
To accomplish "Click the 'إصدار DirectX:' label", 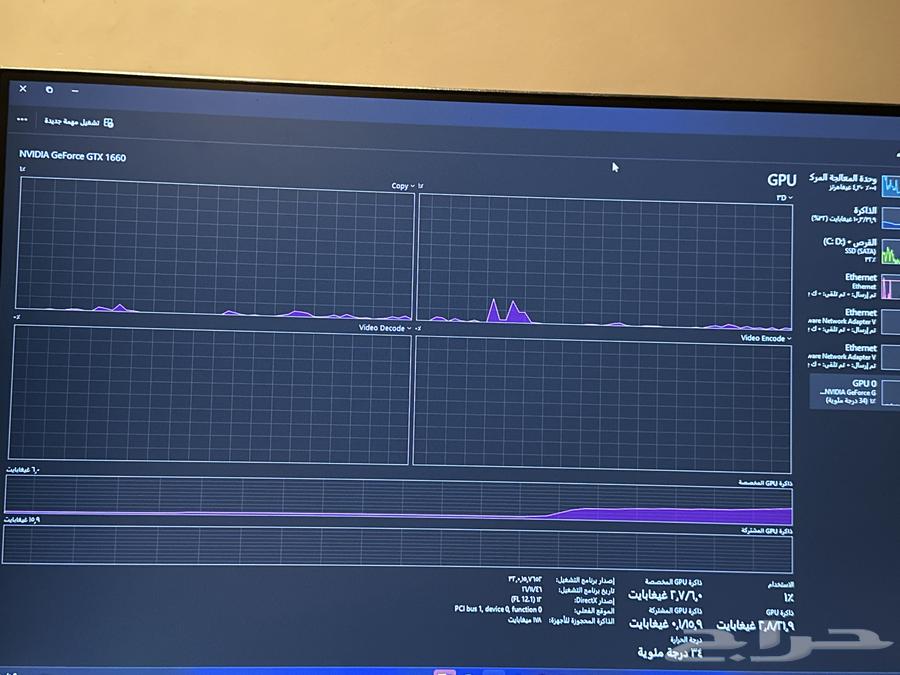I will pyautogui.click(x=594, y=600).
